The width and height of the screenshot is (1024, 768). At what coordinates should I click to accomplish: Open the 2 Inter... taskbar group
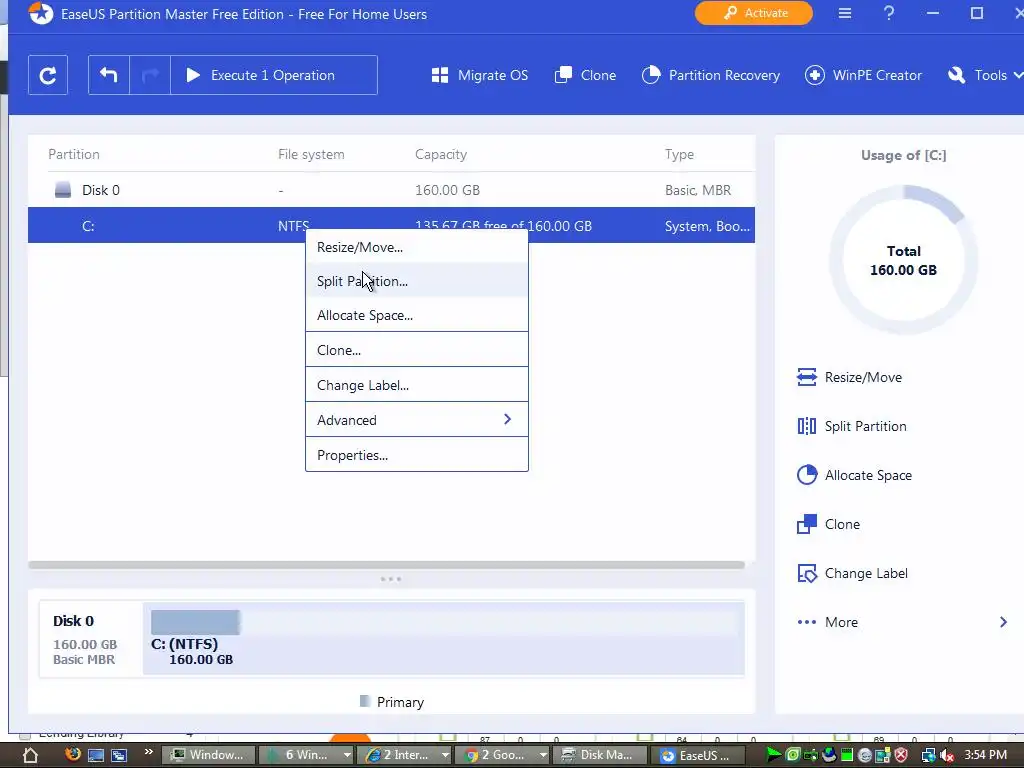[405, 755]
